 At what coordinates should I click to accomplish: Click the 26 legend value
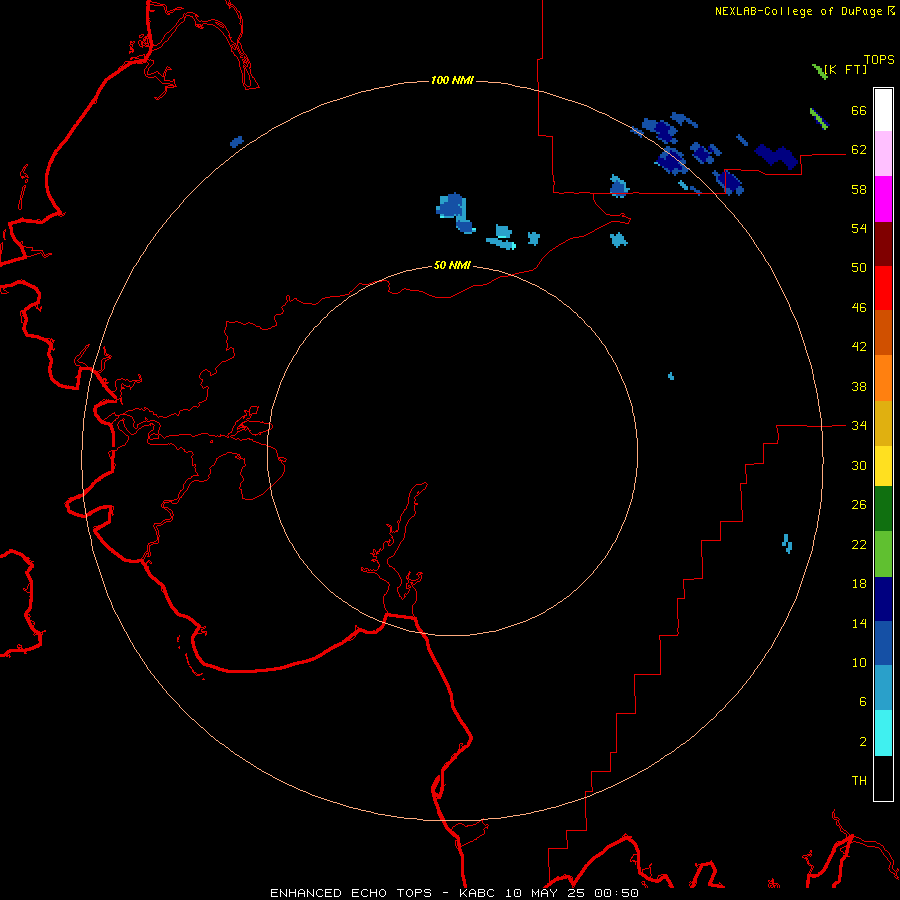pyautogui.click(x=859, y=505)
